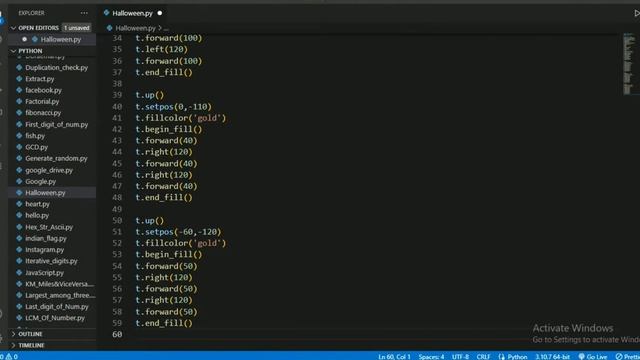The width and height of the screenshot is (640, 360).
Task: Click t.forward(100) on line 34
Action: point(169,38)
